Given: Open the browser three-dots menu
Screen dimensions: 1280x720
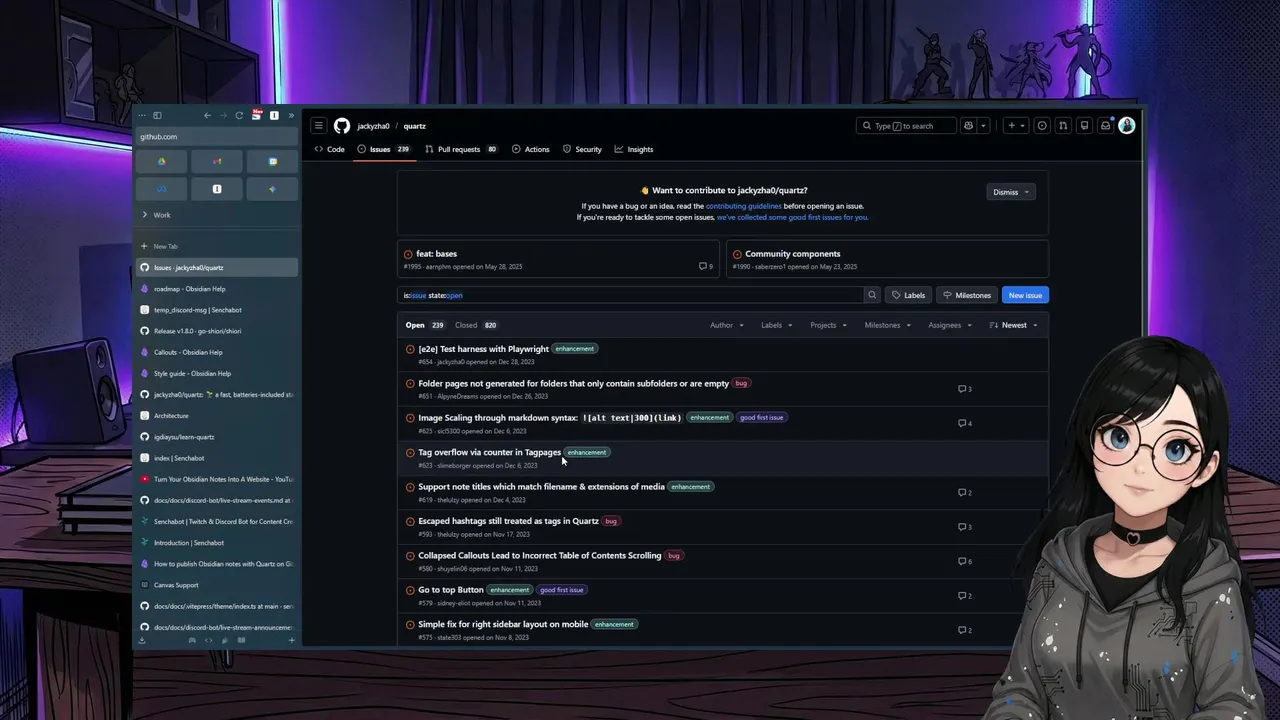Looking at the screenshot, I should [142, 116].
